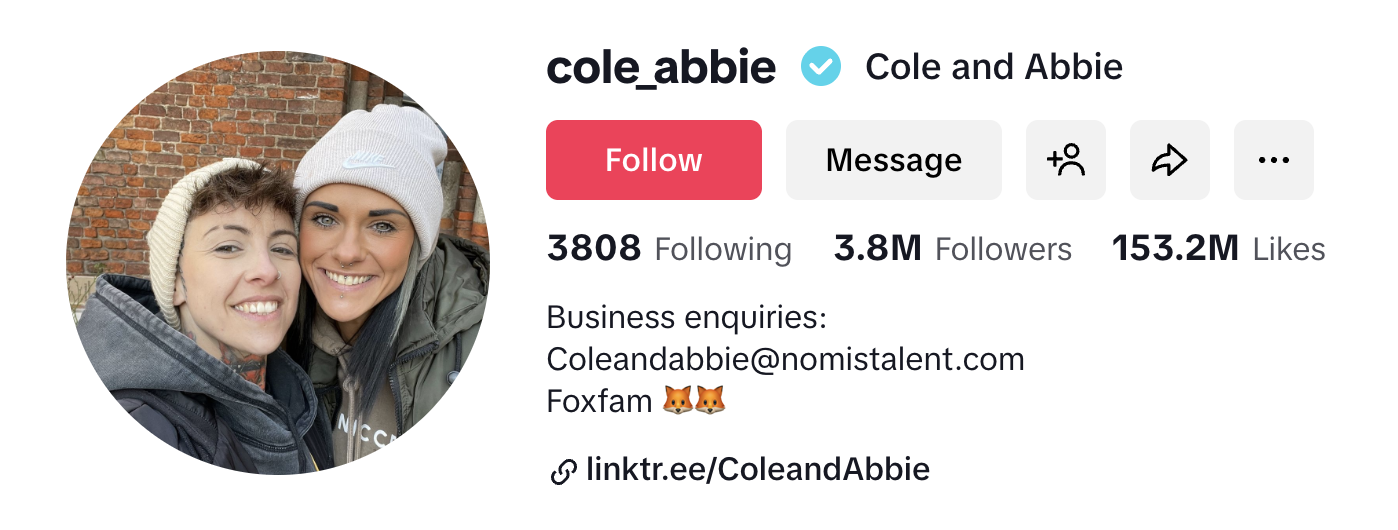Image resolution: width=1398 pixels, height=530 pixels.
Task: Open a Message to cole_abbie
Action: [x=894, y=160]
